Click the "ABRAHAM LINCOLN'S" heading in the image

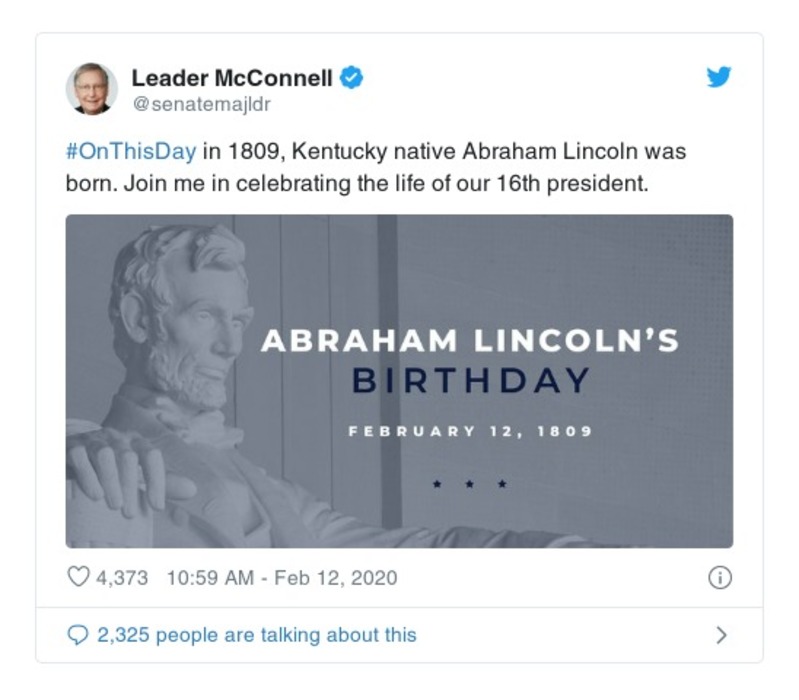coord(469,341)
